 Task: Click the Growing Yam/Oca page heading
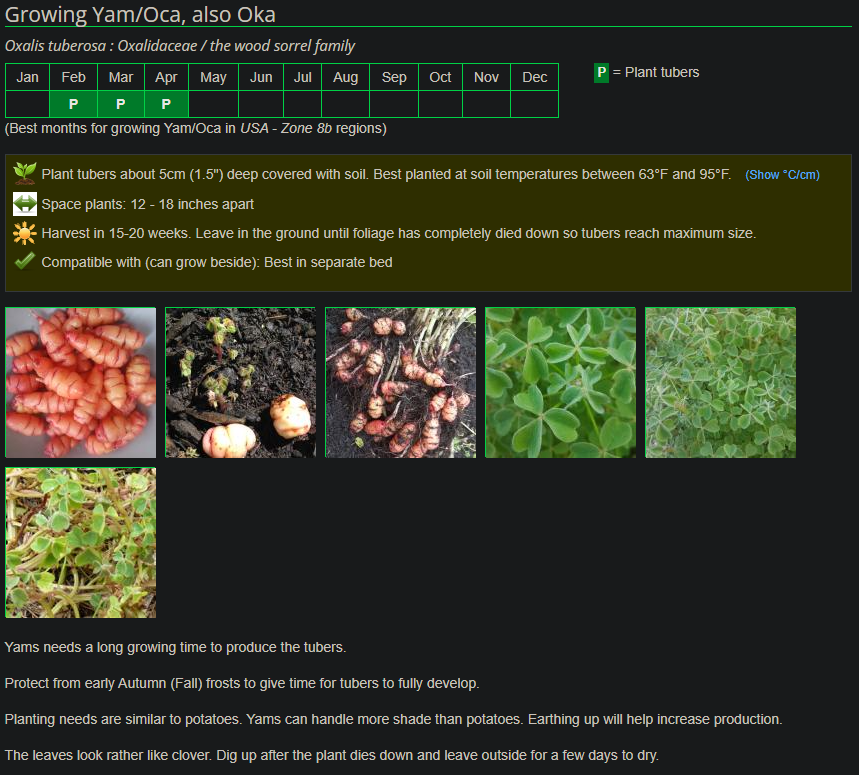pos(140,14)
